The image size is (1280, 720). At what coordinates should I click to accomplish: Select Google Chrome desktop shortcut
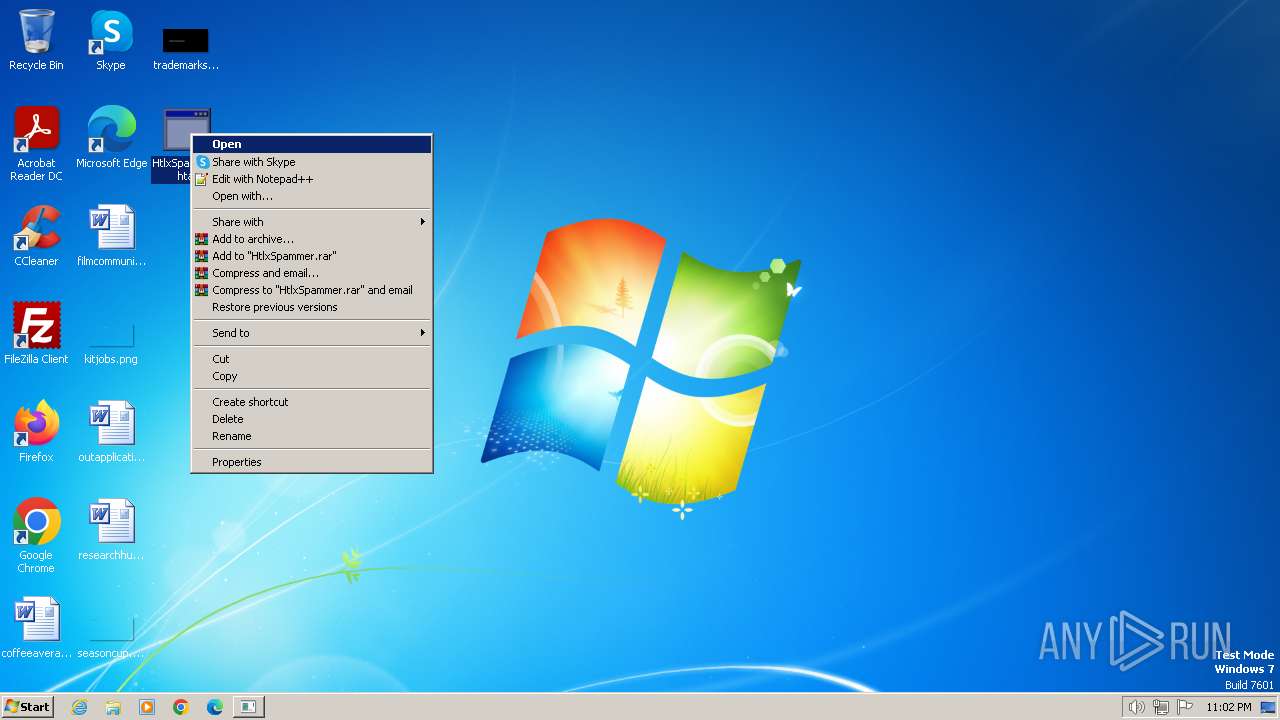click(36, 536)
